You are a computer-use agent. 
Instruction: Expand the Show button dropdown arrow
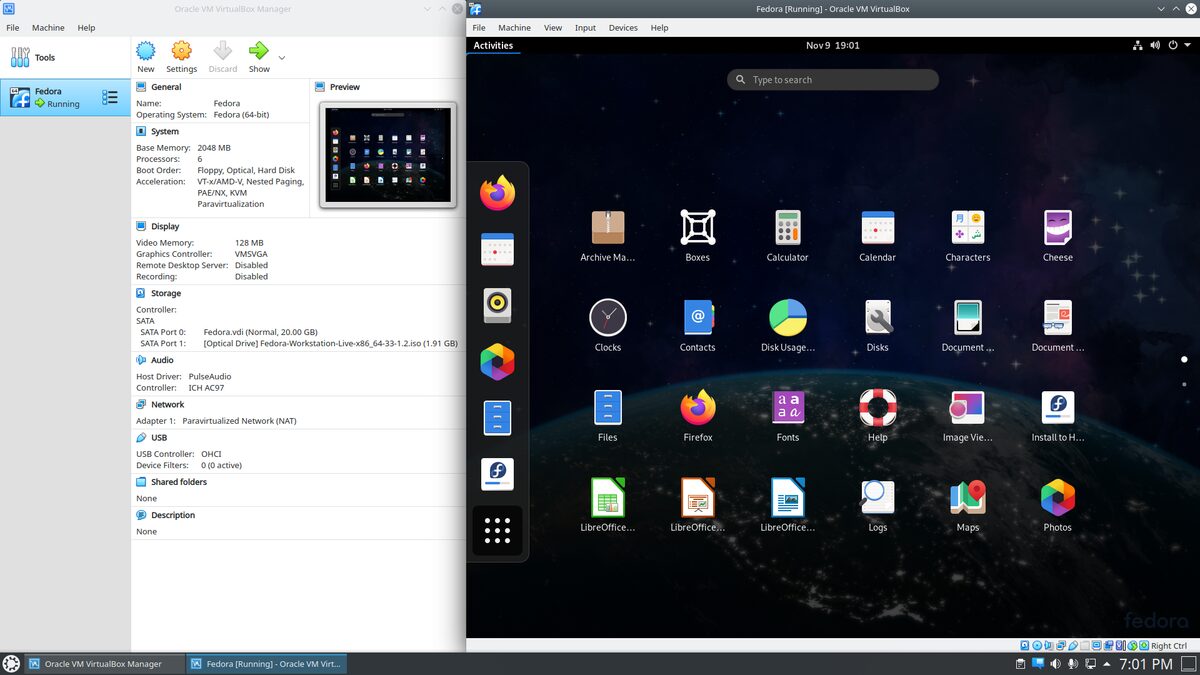(x=282, y=58)
